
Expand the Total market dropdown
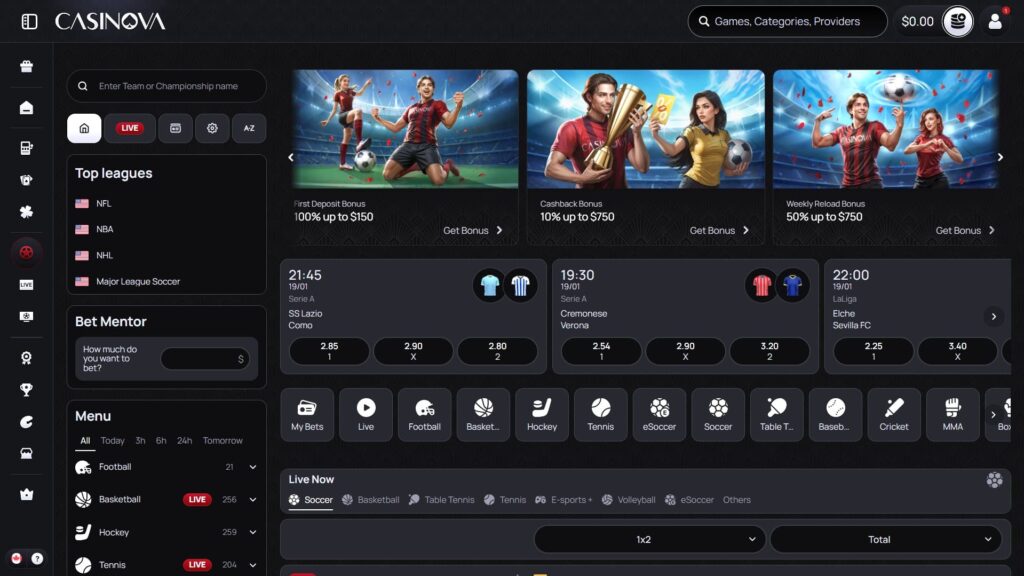point(884,538)
